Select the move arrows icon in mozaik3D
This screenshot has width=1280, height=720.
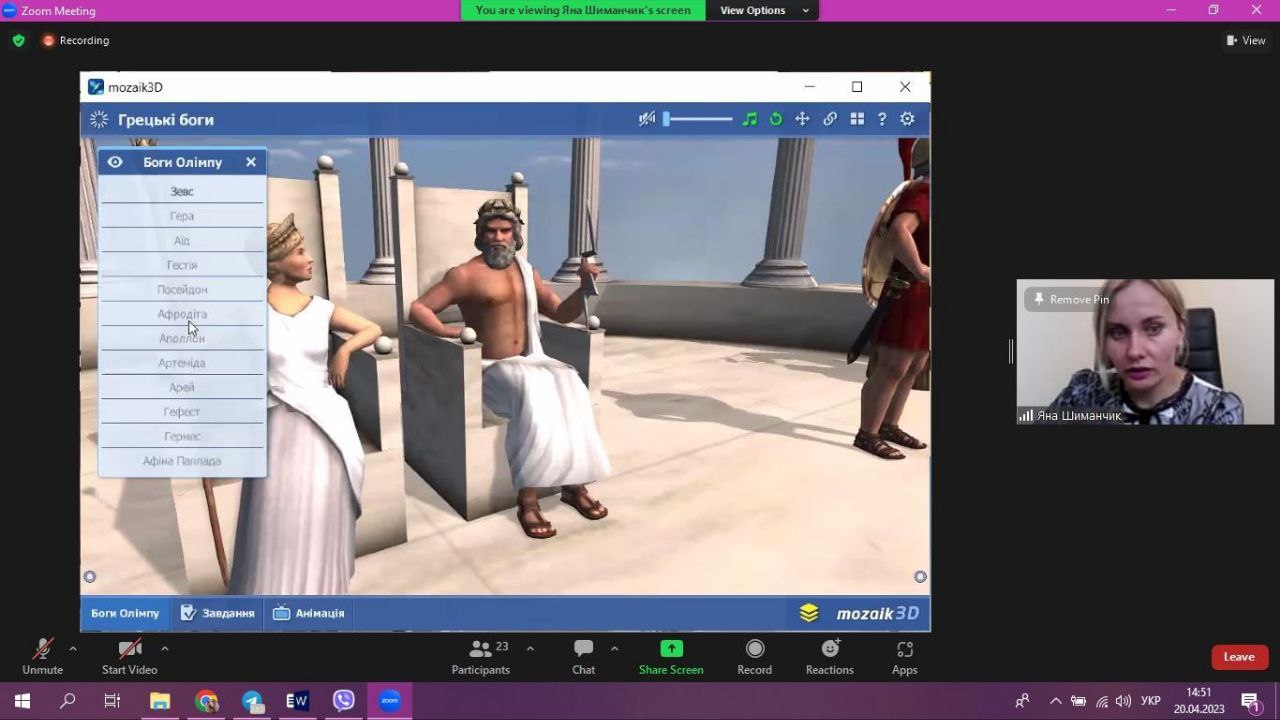[802, 119]
